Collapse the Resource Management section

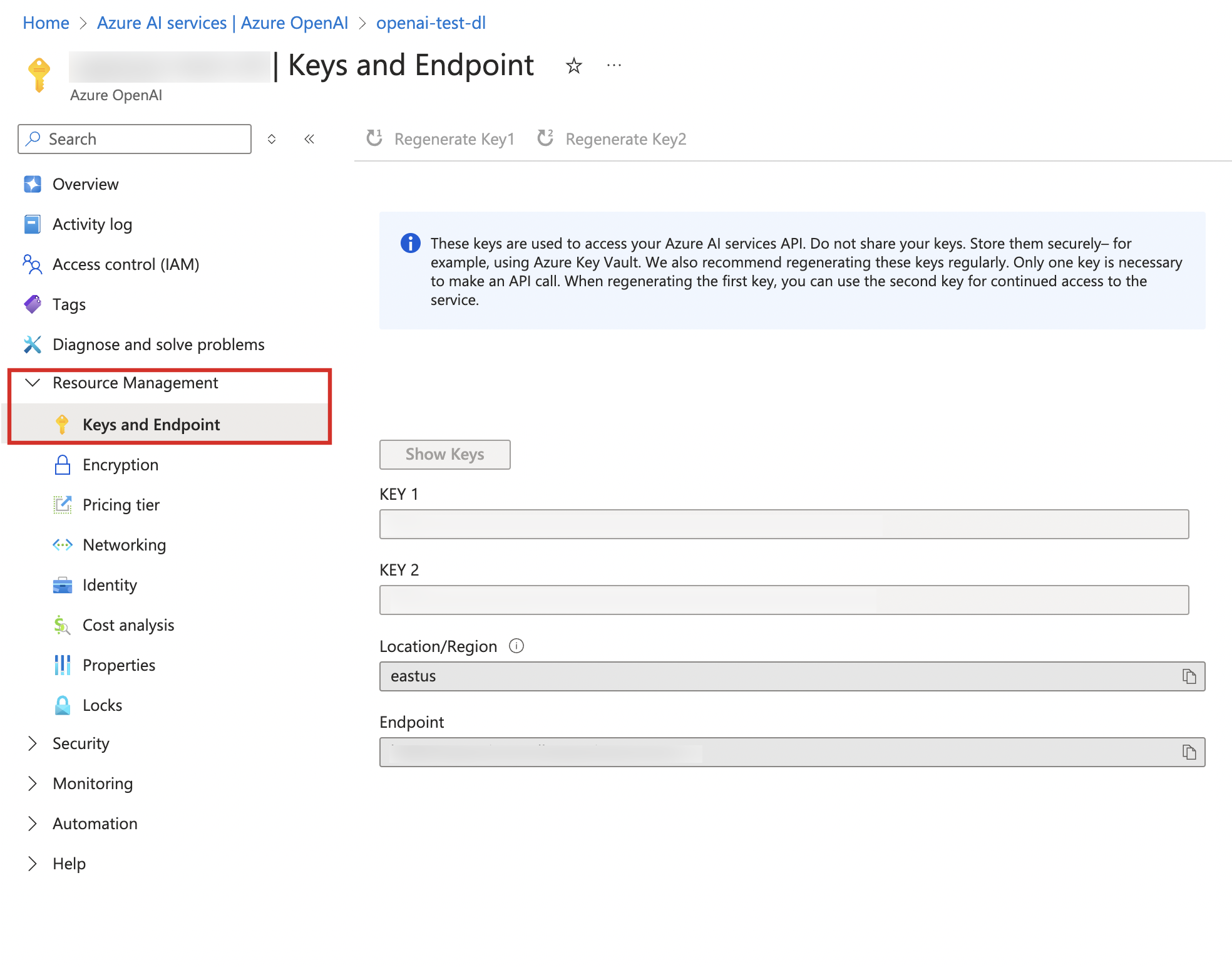pos(33,383)
